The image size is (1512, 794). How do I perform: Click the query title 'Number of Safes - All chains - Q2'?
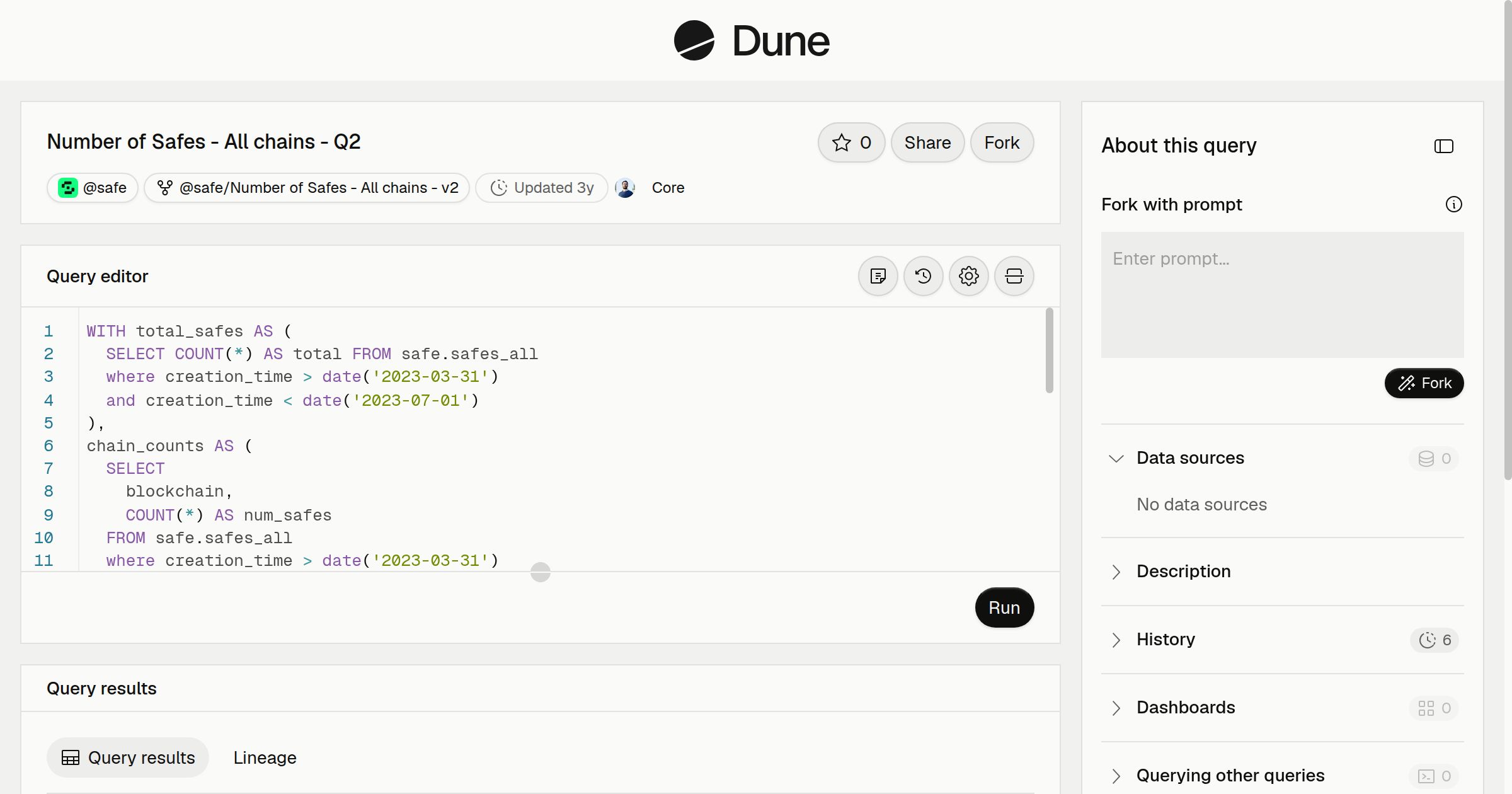pos(203,142)
